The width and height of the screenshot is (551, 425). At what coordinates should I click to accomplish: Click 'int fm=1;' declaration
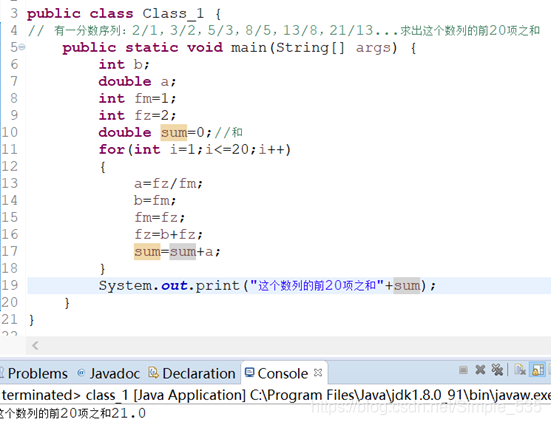[x=137, y=98]
